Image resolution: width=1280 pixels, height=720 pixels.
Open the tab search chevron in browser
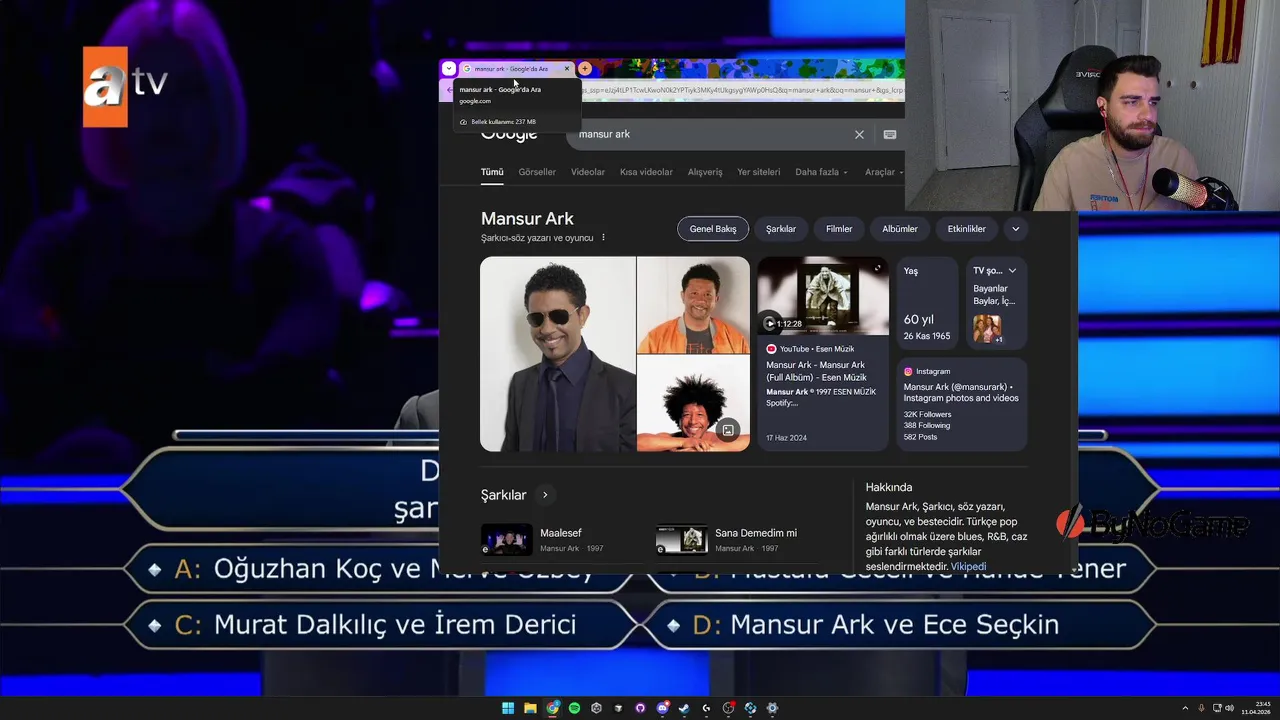(x=448, y=69)
